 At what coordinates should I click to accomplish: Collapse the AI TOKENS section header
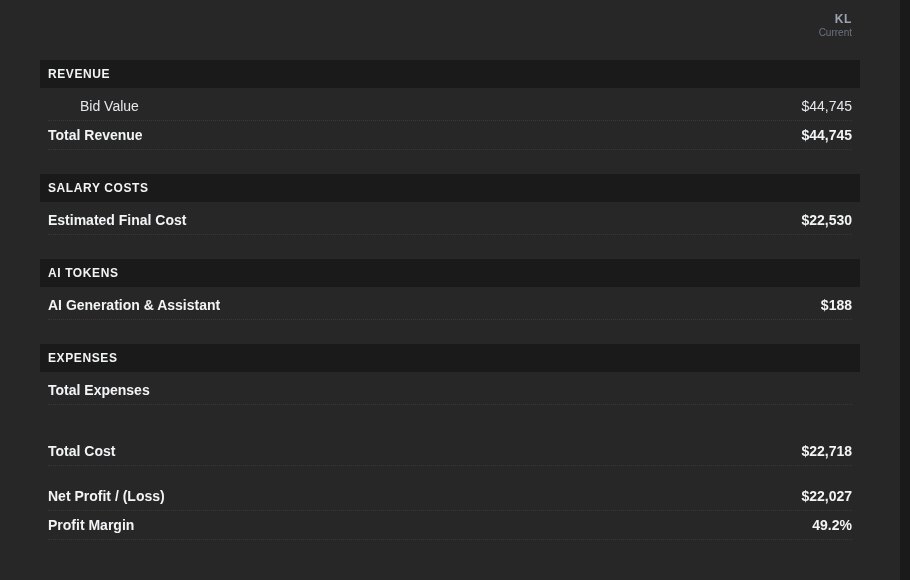450,273
